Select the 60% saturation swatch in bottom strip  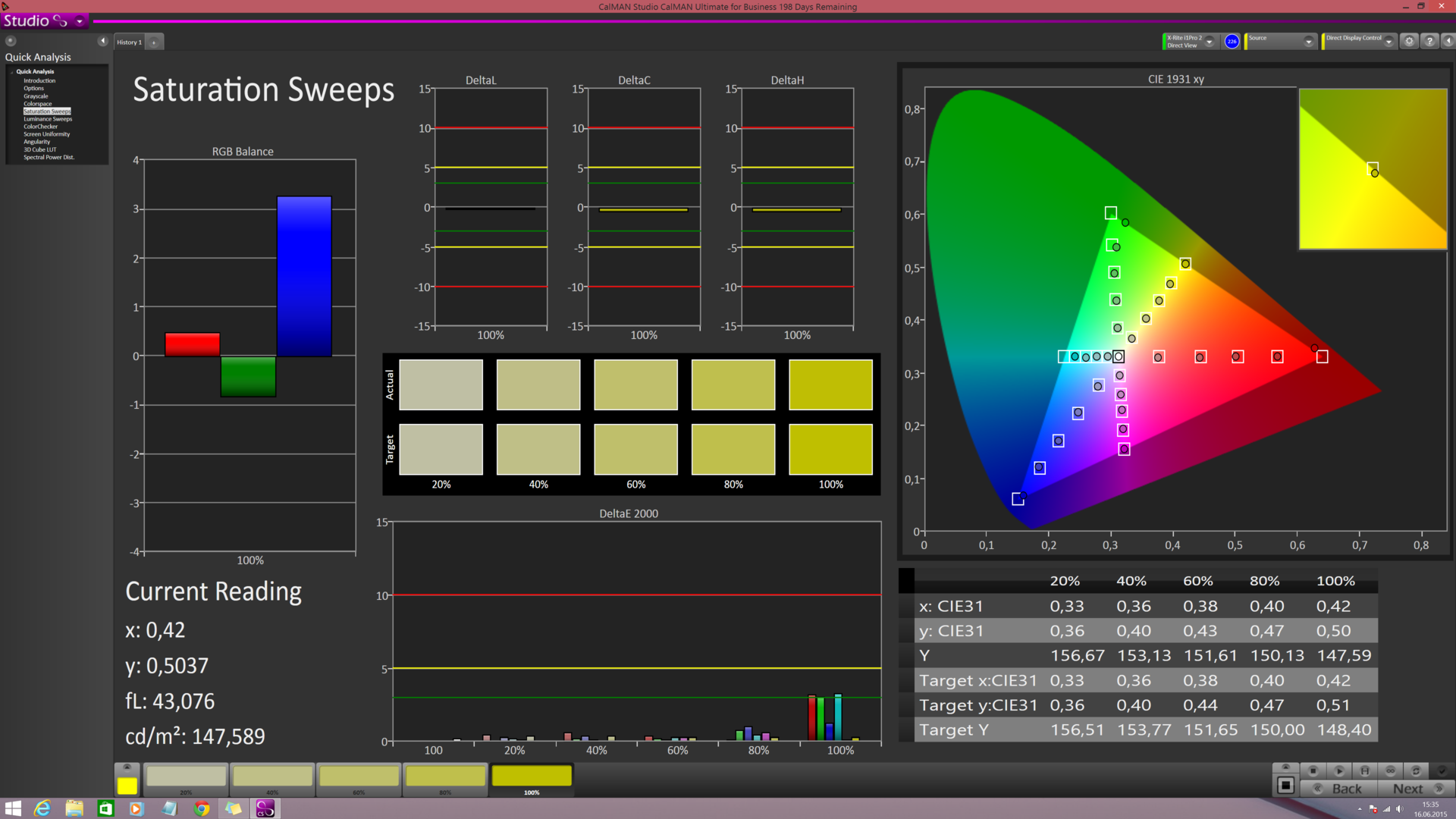pos(359,777)
